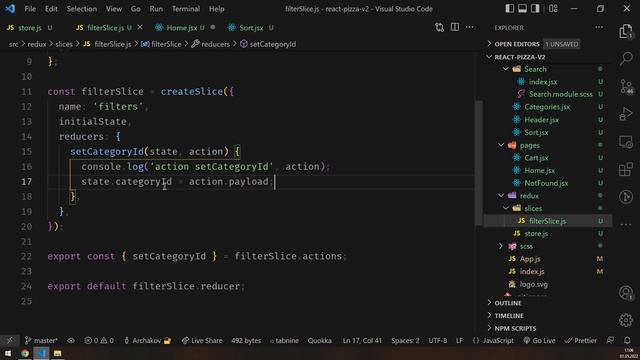Open Manage settings gear
The height and width of the screenshot is (360, 640).
tap(626, 320)
